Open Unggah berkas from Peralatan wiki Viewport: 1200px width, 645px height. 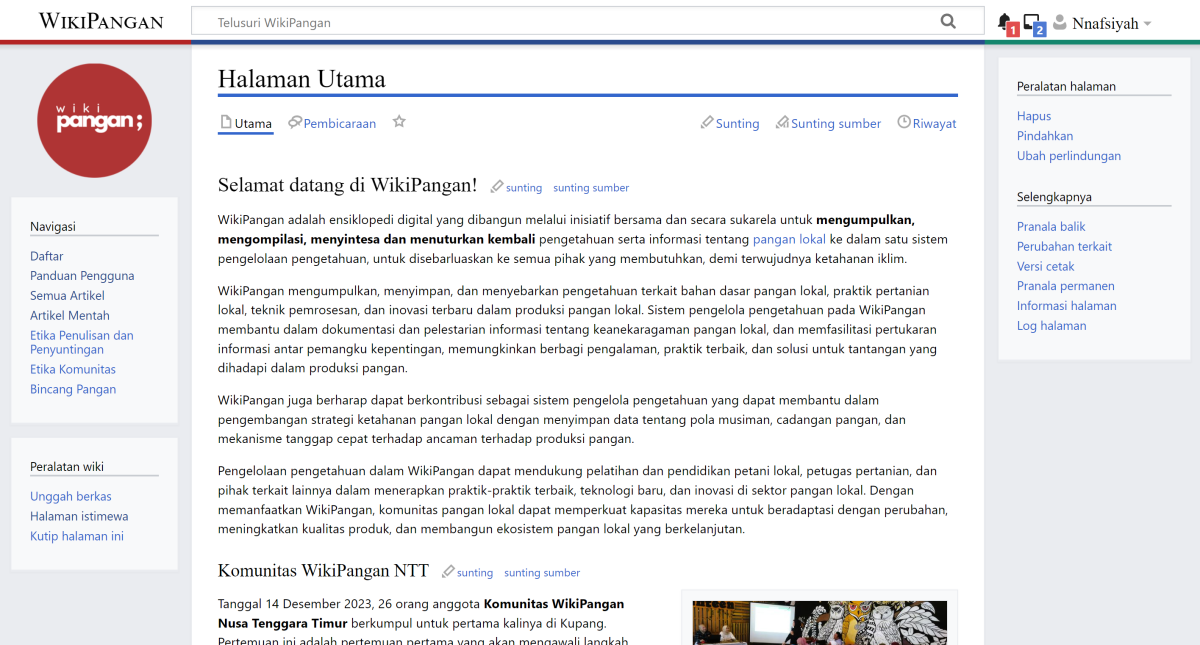coord(70,496)
